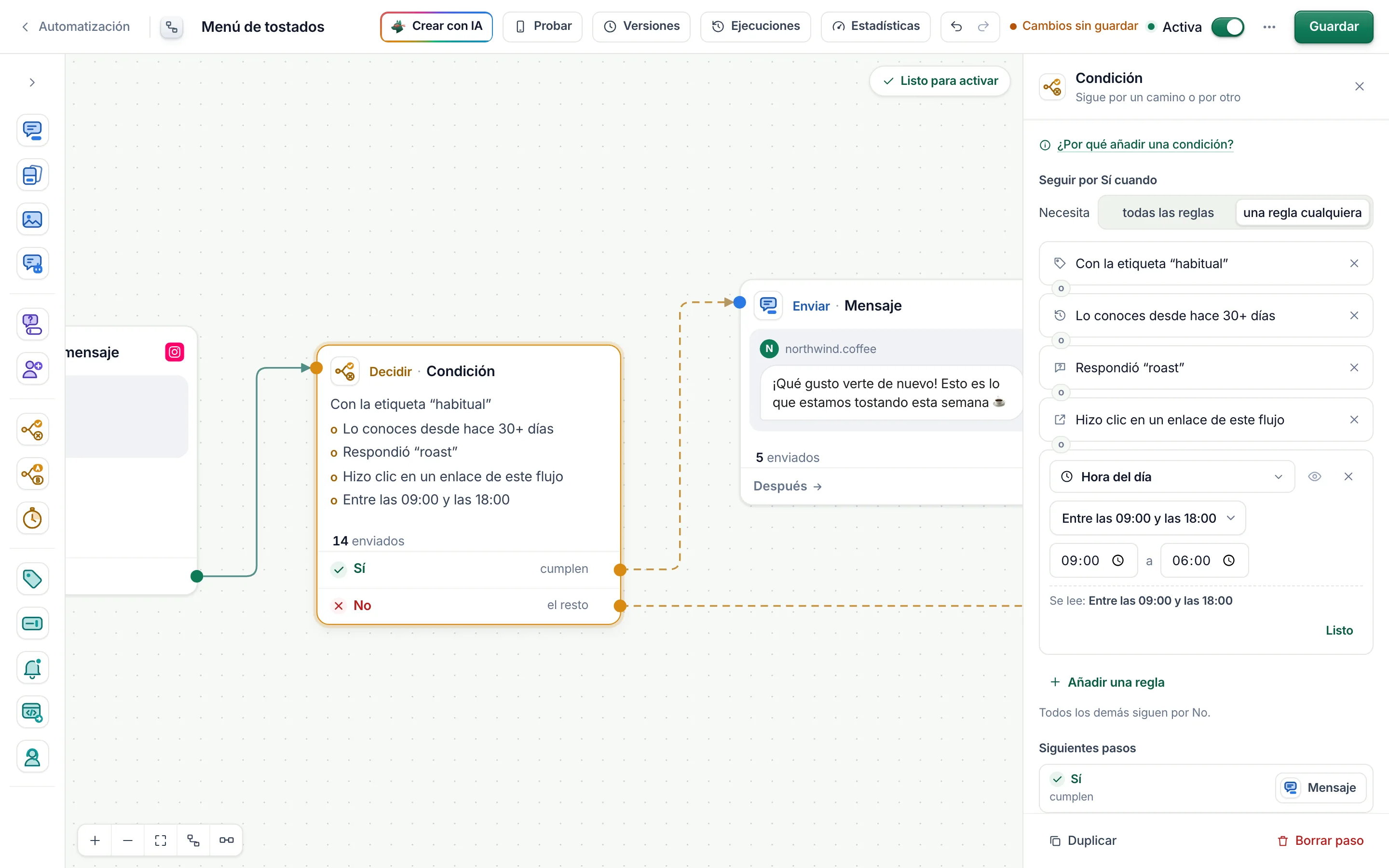Viewport: 1389px width, 868px height.
Task: Add a message step from sidebar
Action: point(33,130)
